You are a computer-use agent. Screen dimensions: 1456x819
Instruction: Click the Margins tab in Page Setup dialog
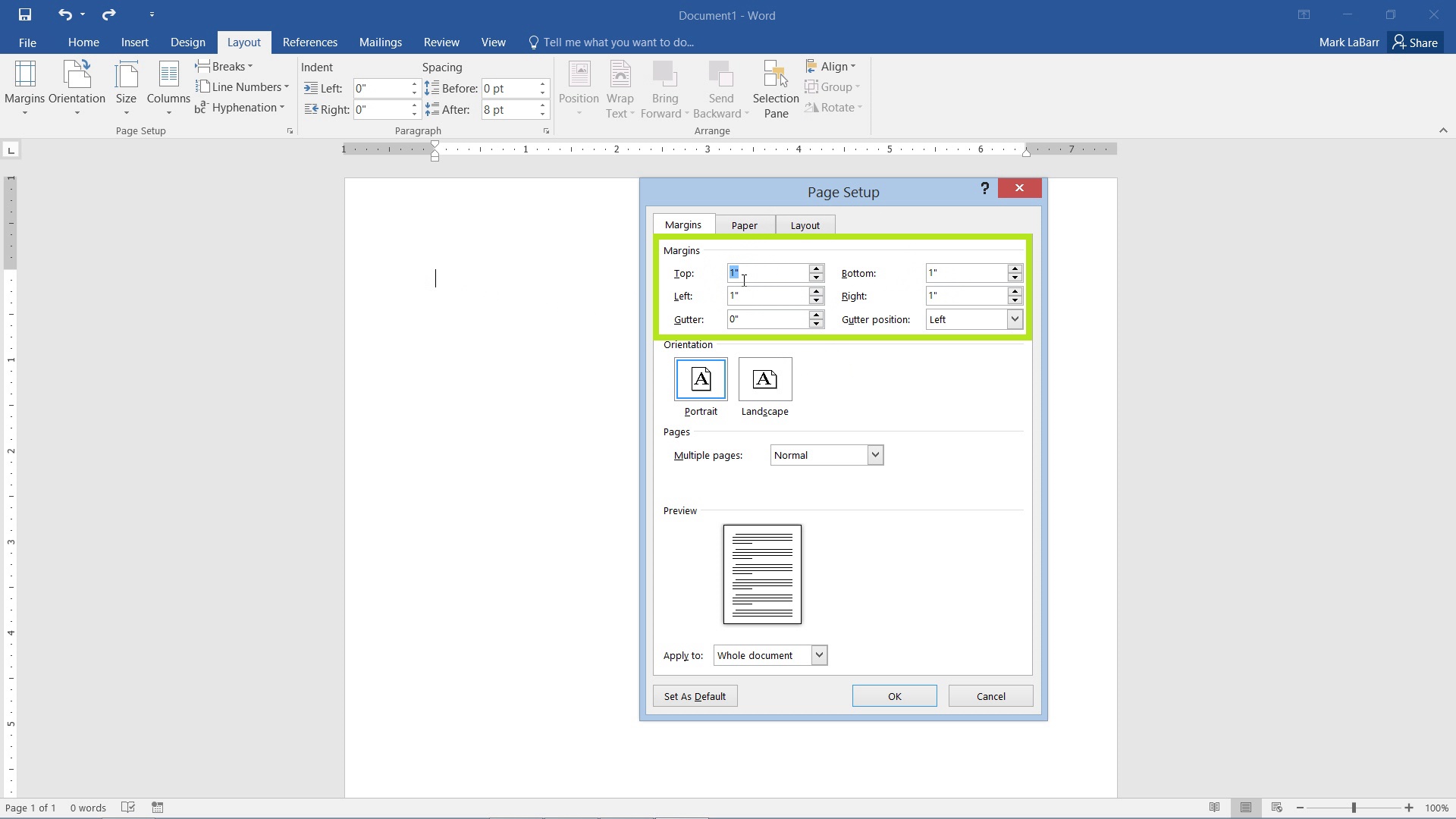683,224
